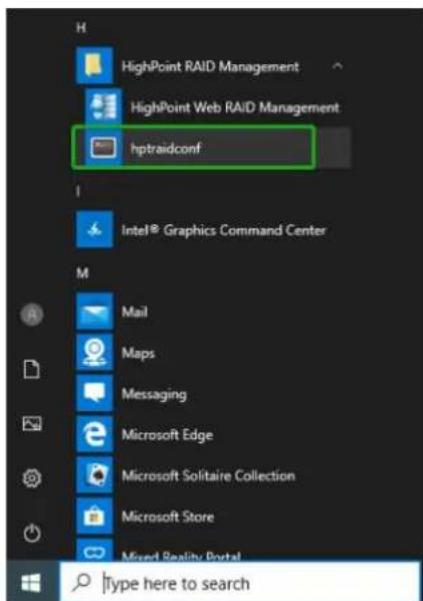423x601 pixels.
Task: Open Pictures from Start sidebar
Action: (x=32, y=424)
